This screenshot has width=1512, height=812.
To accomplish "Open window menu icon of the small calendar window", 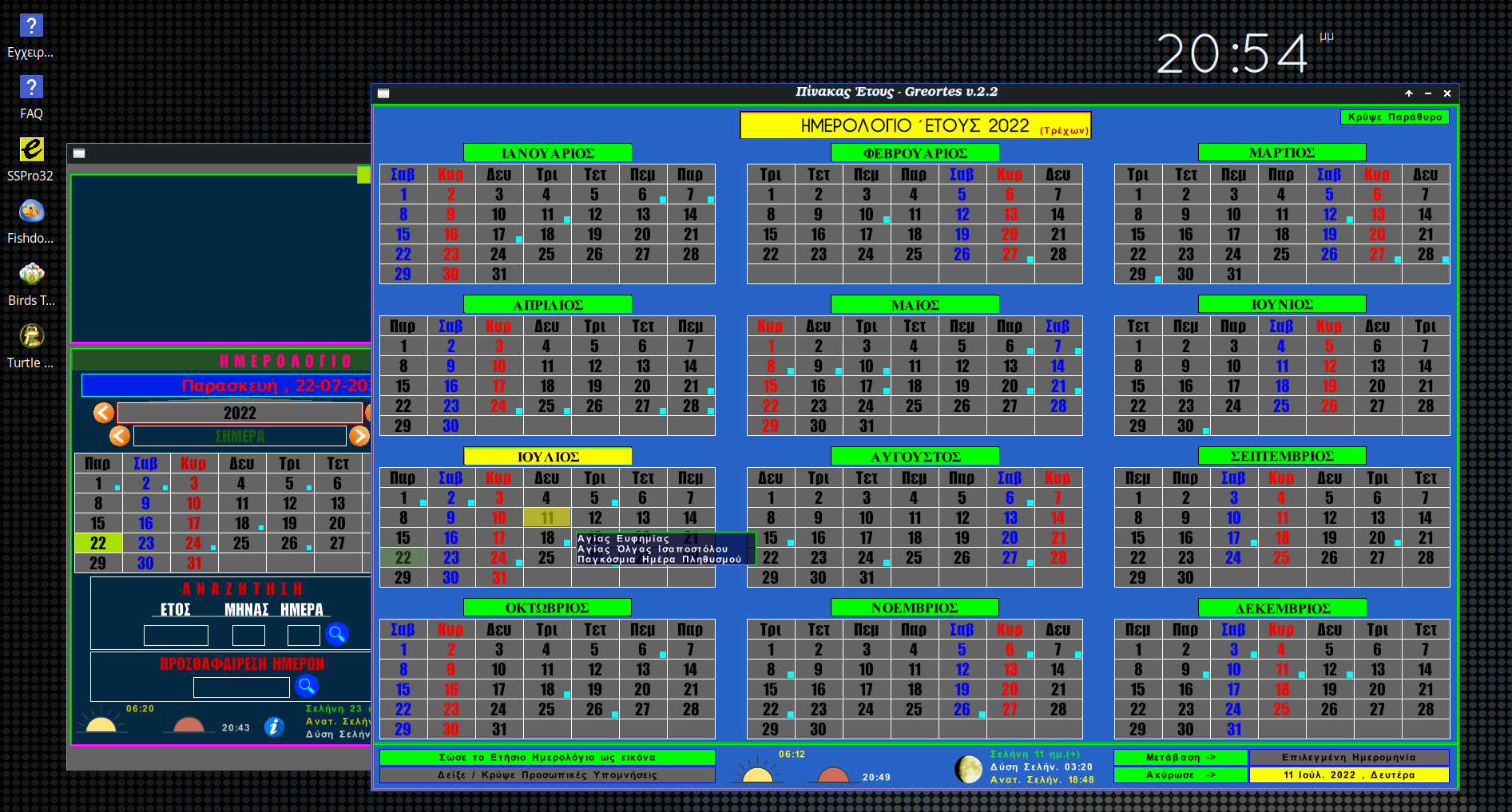I will [x=79, y=153].
